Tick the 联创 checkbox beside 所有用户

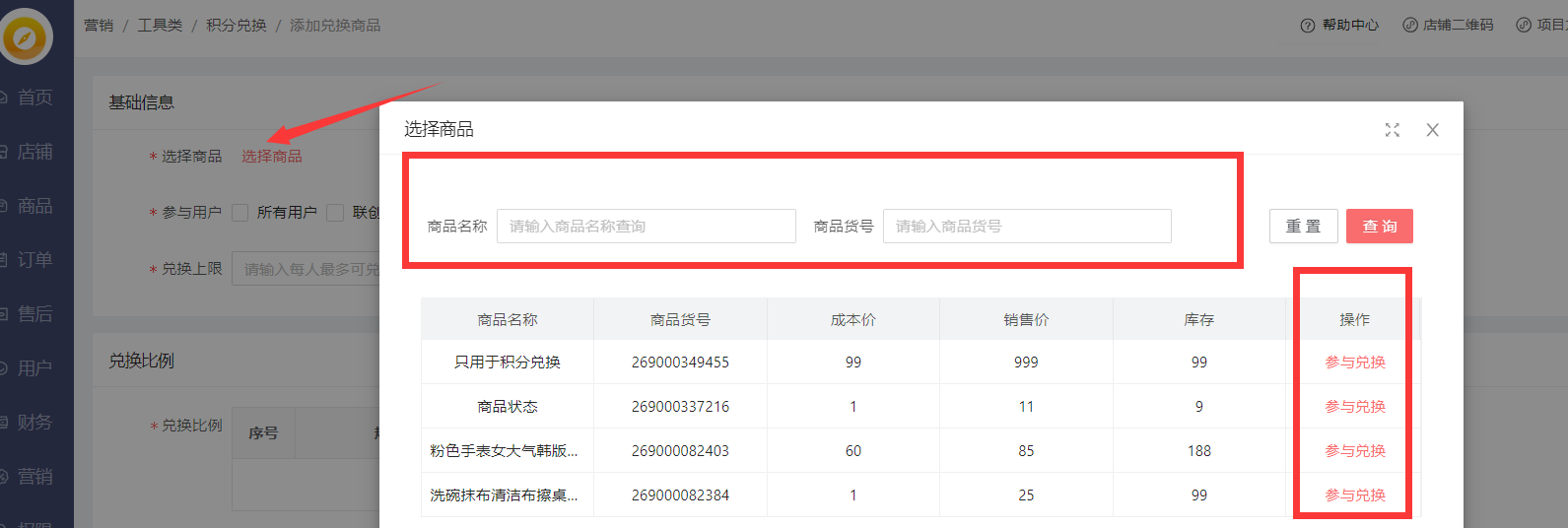(x=335, y=213)
